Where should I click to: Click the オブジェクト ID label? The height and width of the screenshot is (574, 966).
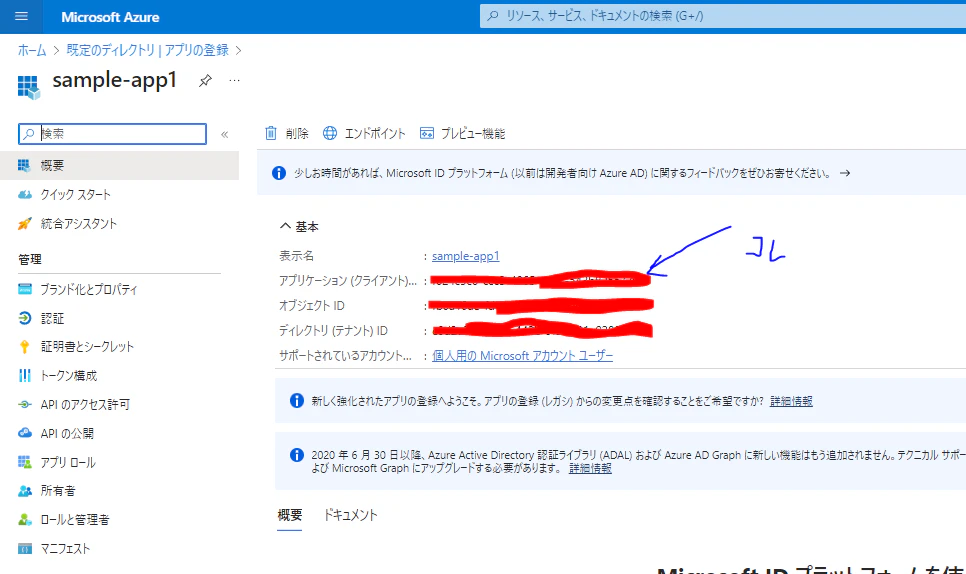[x=312, y=305]
